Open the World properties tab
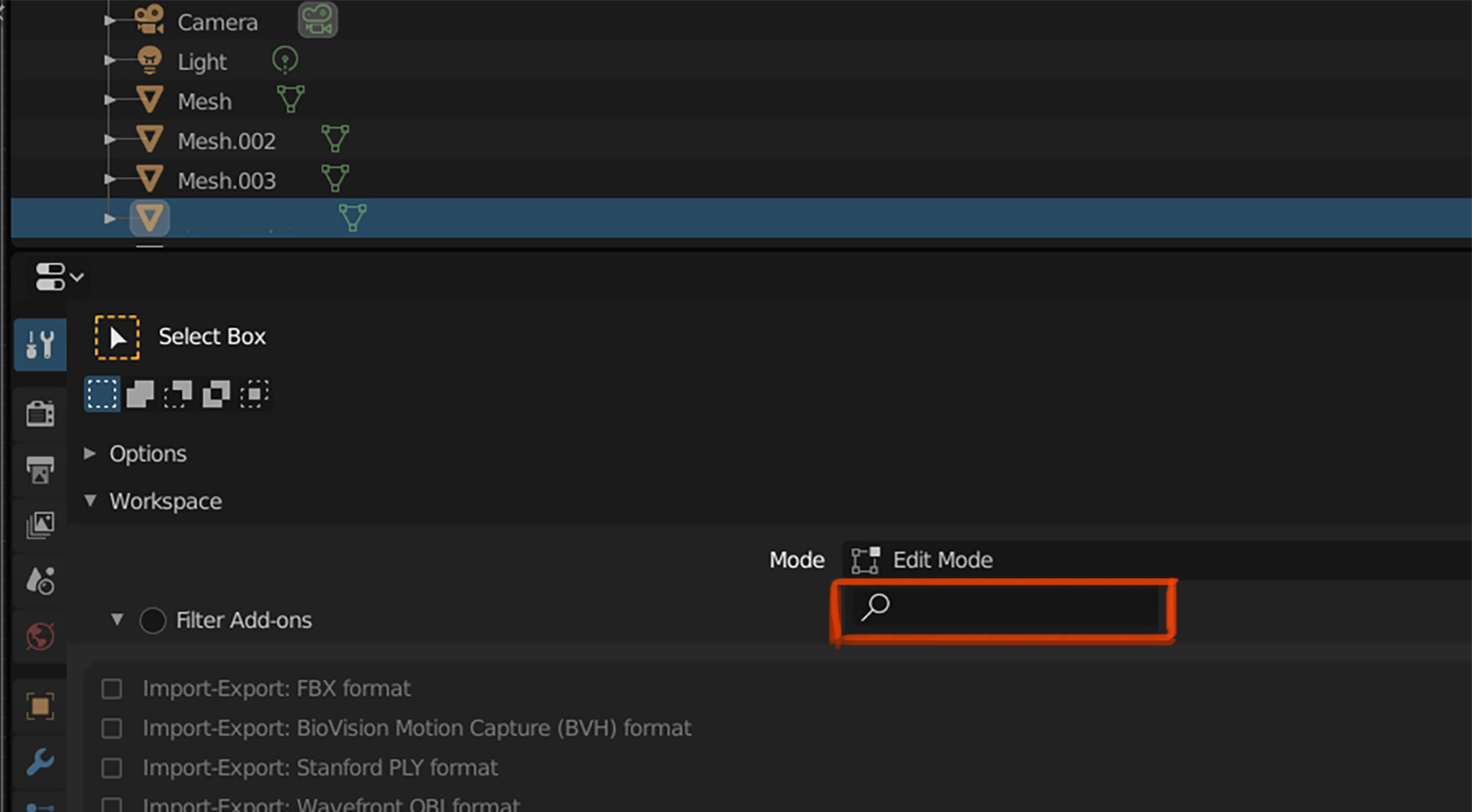This screenshot has width=1472, height=812. [40, 636]
